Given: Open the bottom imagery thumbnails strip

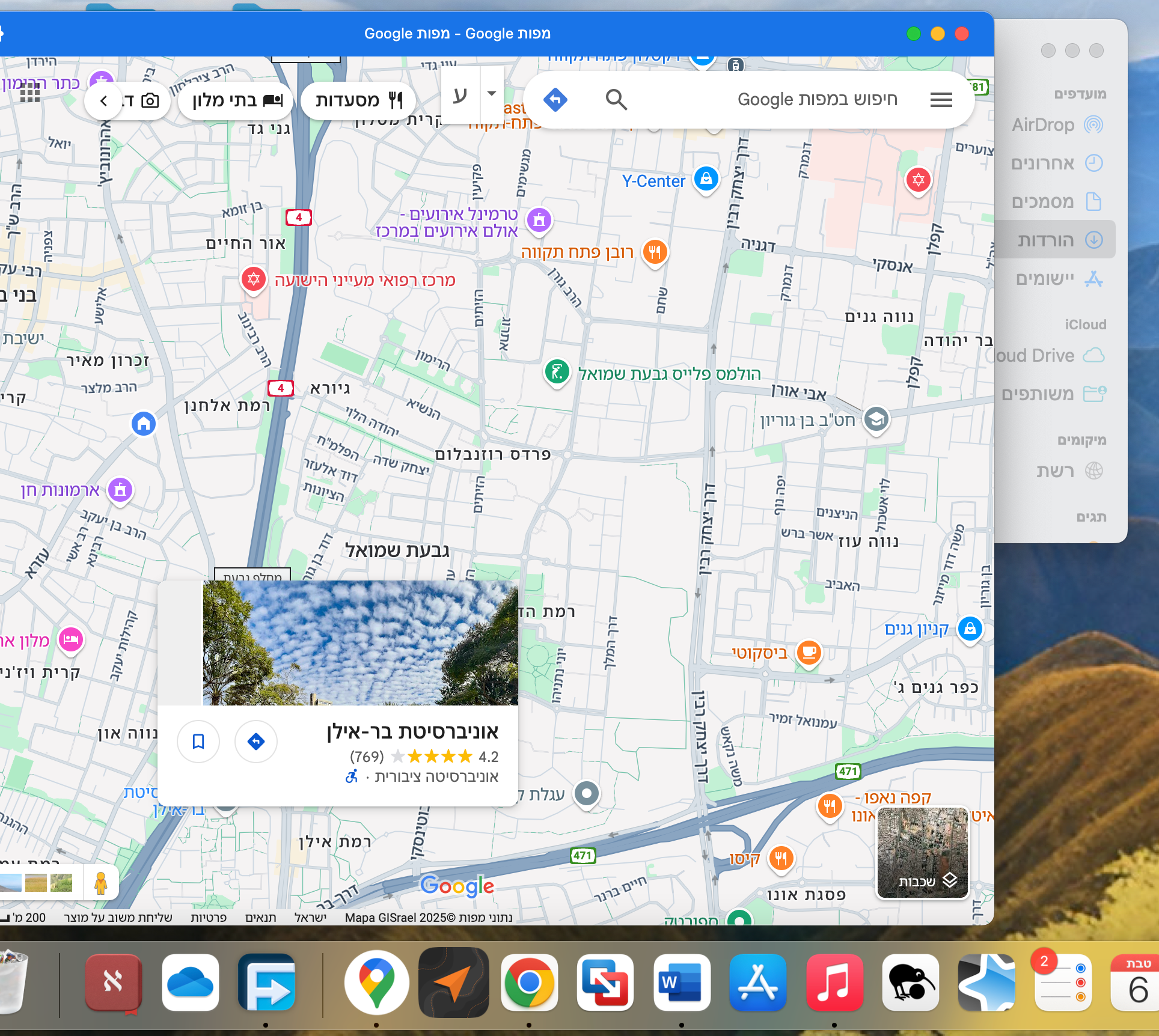Looking at the screenshot, I should click(x=36, y=883).
